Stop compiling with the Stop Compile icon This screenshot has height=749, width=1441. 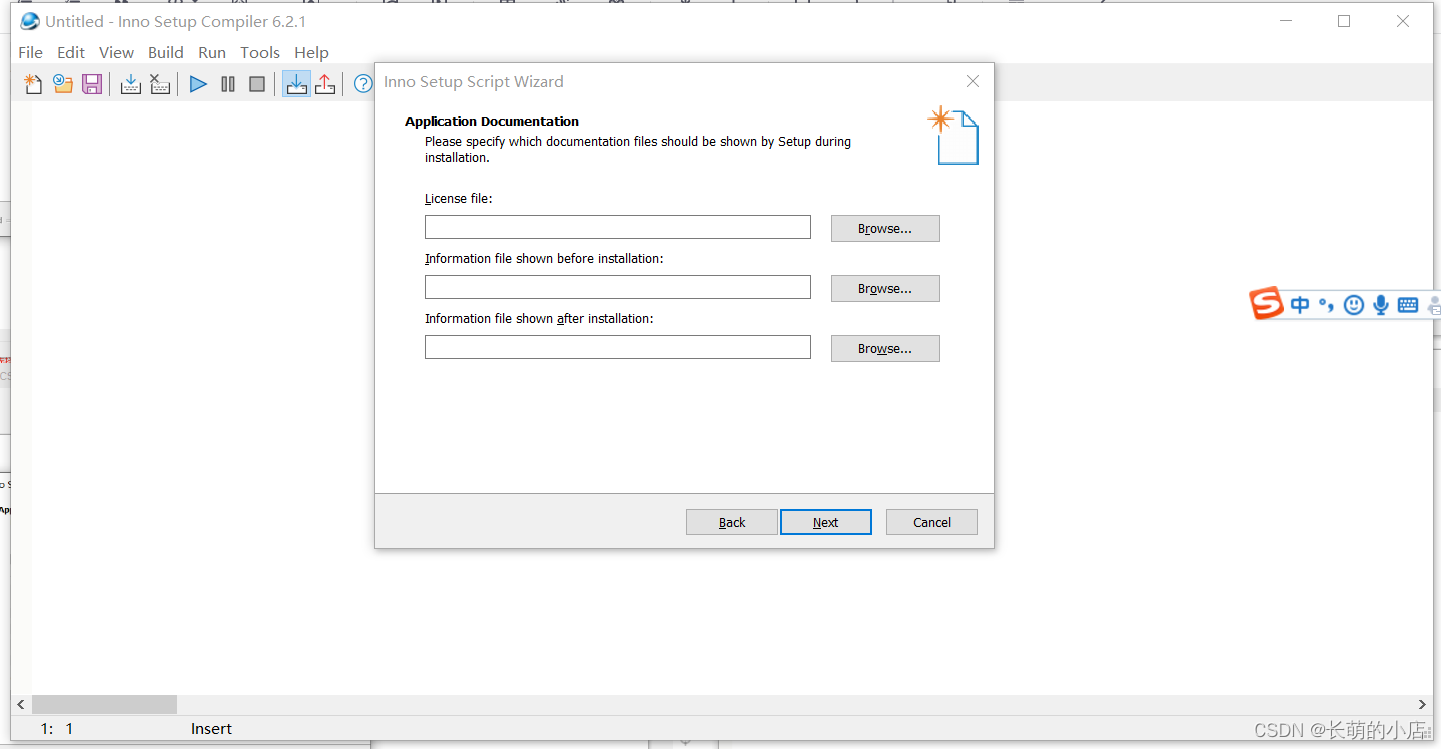coord(160,84)
